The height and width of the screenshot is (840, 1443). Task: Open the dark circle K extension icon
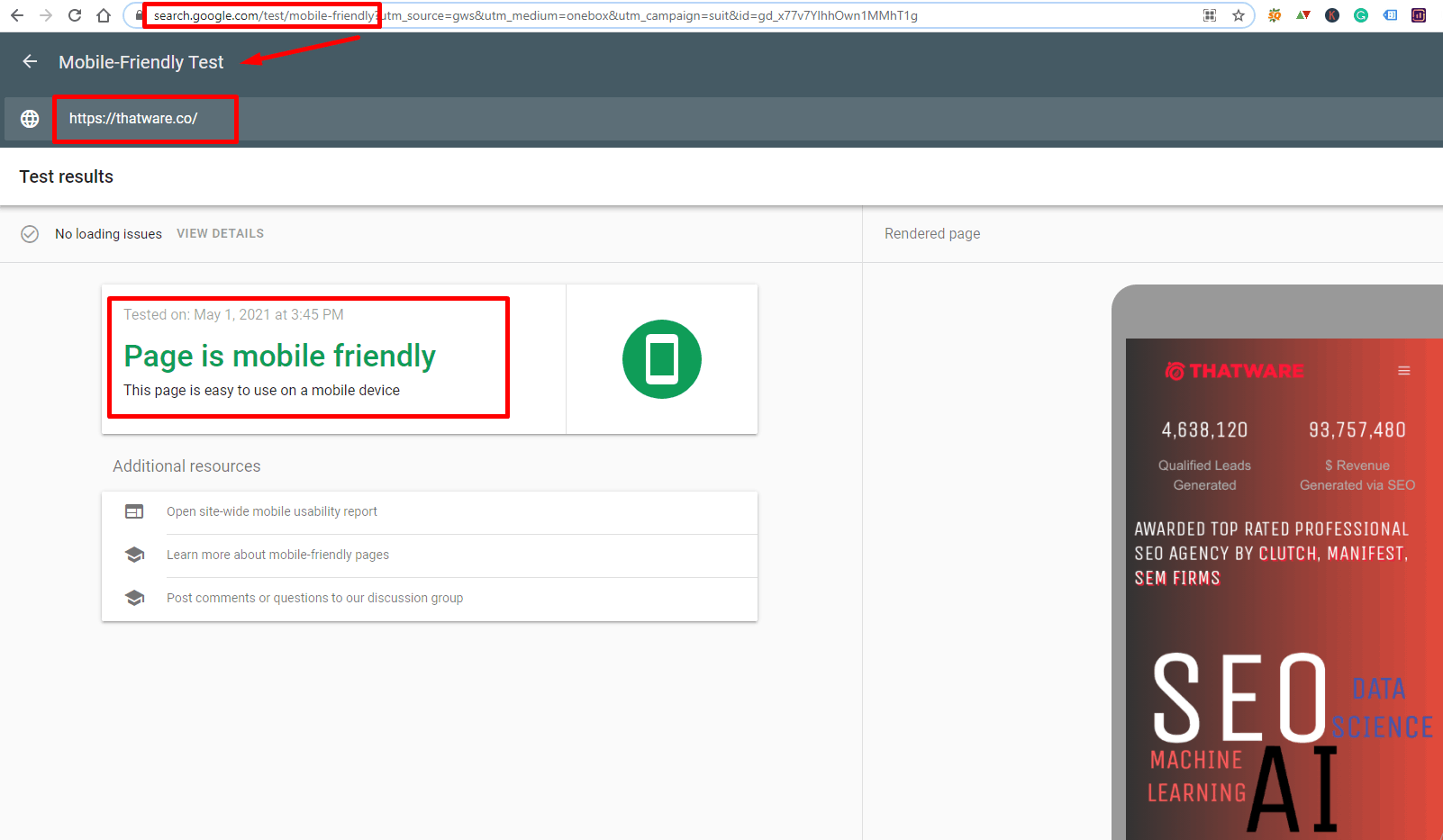click(1332, 15)
